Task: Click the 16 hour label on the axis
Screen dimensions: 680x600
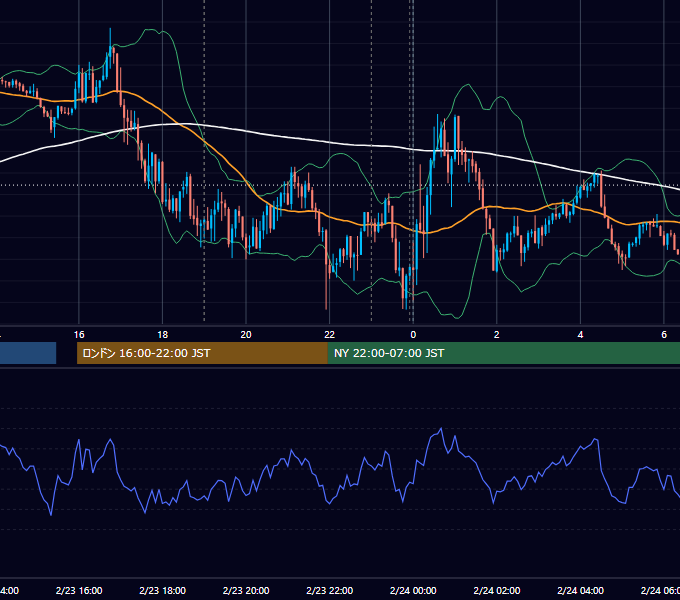Action: 79,335
